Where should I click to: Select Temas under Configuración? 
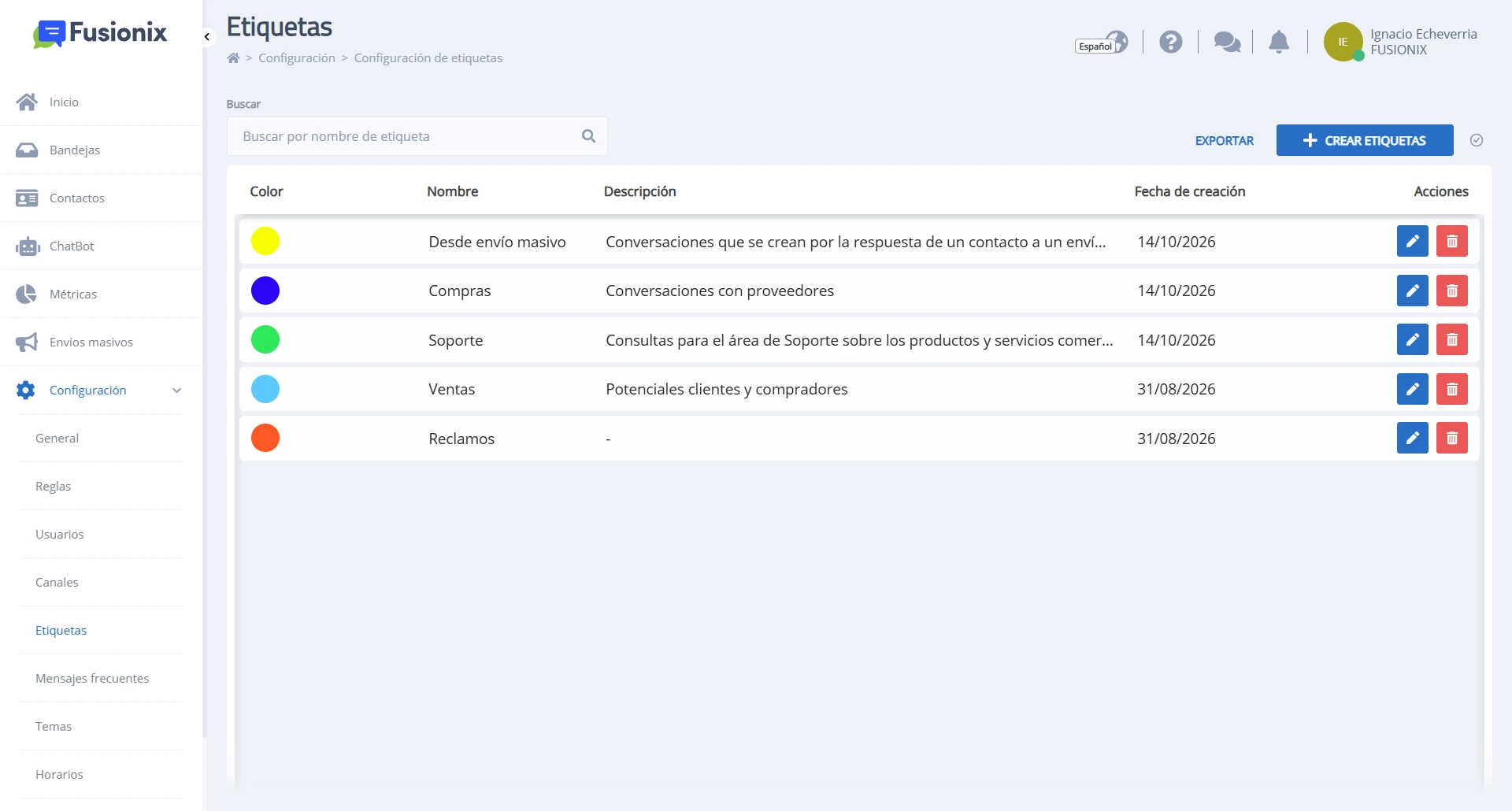(x=101, y=727)
